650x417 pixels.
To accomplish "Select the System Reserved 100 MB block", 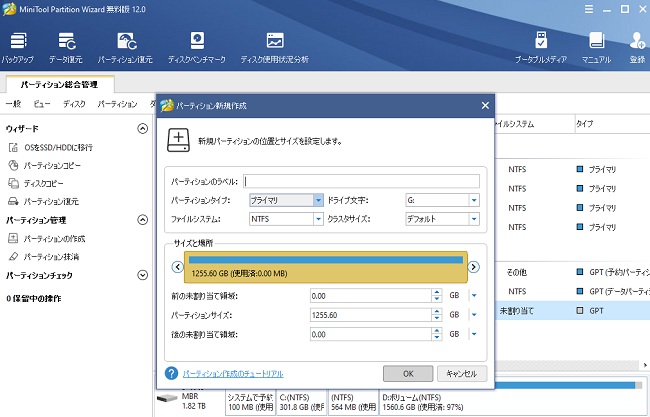I will 250,402.
